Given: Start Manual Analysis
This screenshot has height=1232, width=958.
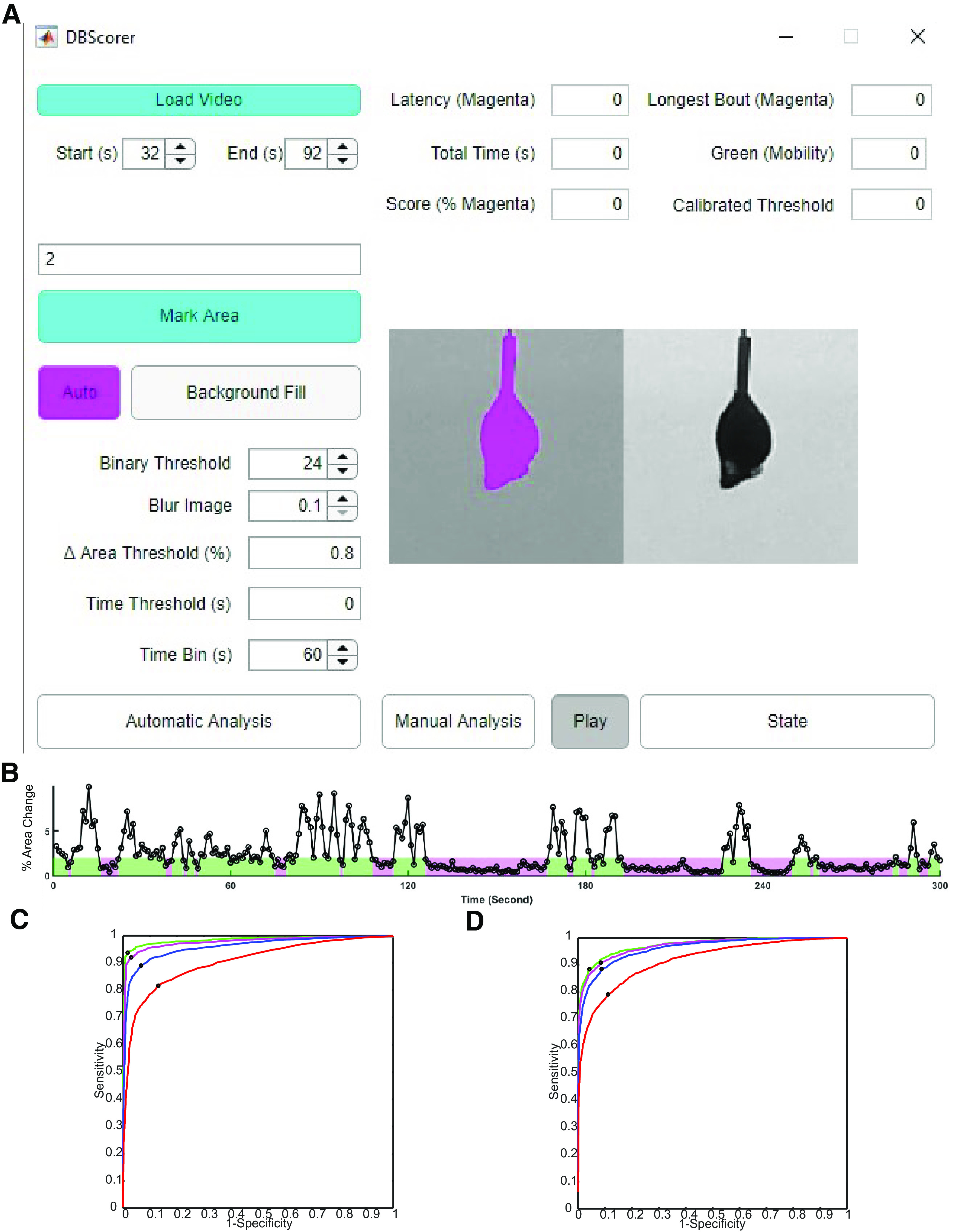Looking at the screenshot, I should 458,721.
